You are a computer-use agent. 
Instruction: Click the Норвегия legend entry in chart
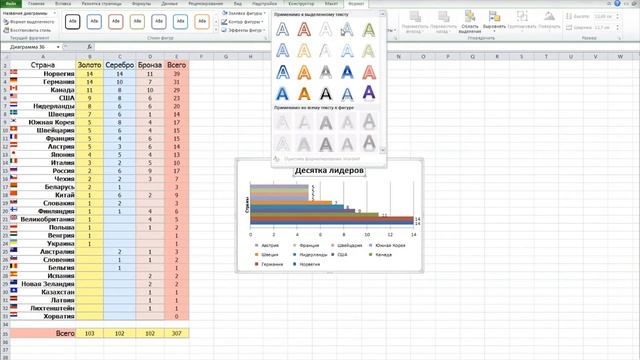point(306,264)
